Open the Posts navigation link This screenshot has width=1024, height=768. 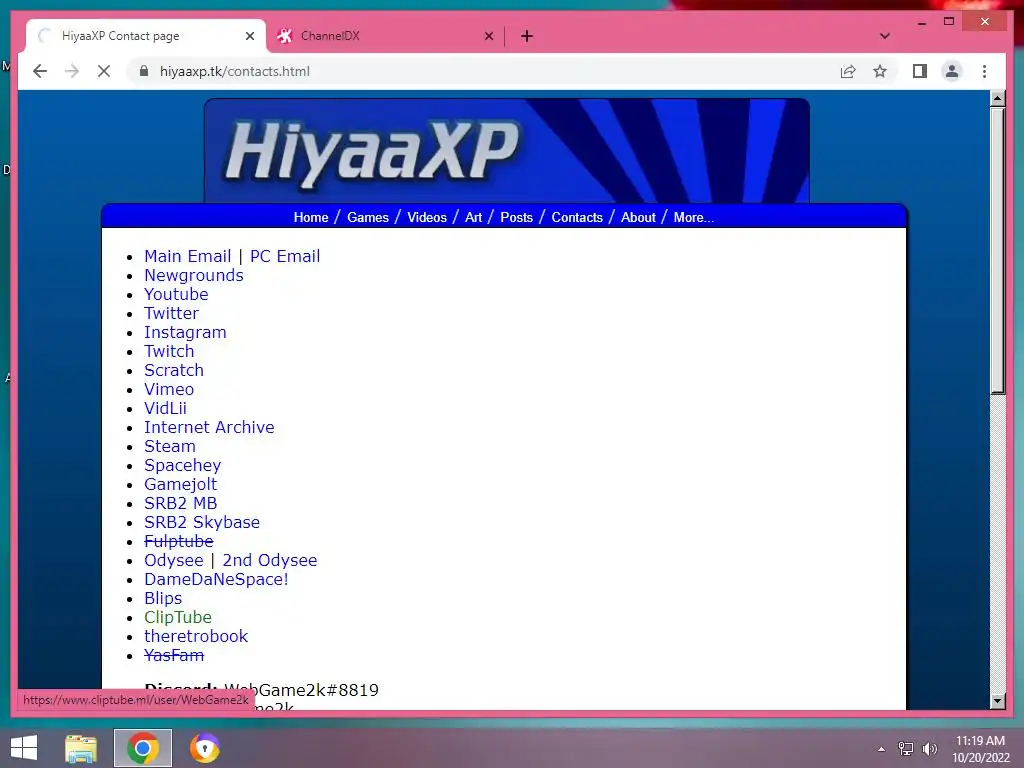coord(517,217)
